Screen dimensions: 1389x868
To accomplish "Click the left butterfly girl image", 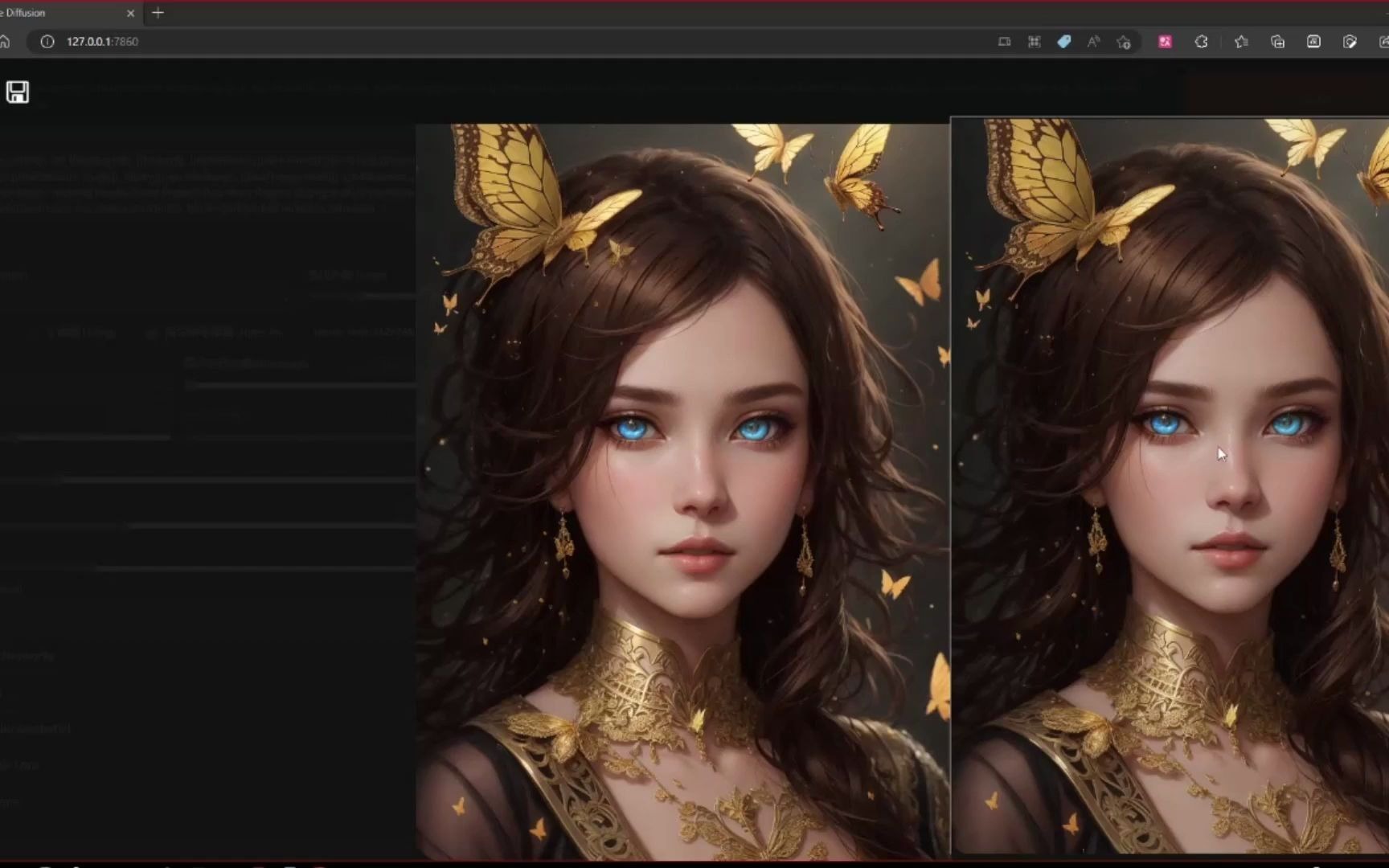I will click(x=682, y=491).
